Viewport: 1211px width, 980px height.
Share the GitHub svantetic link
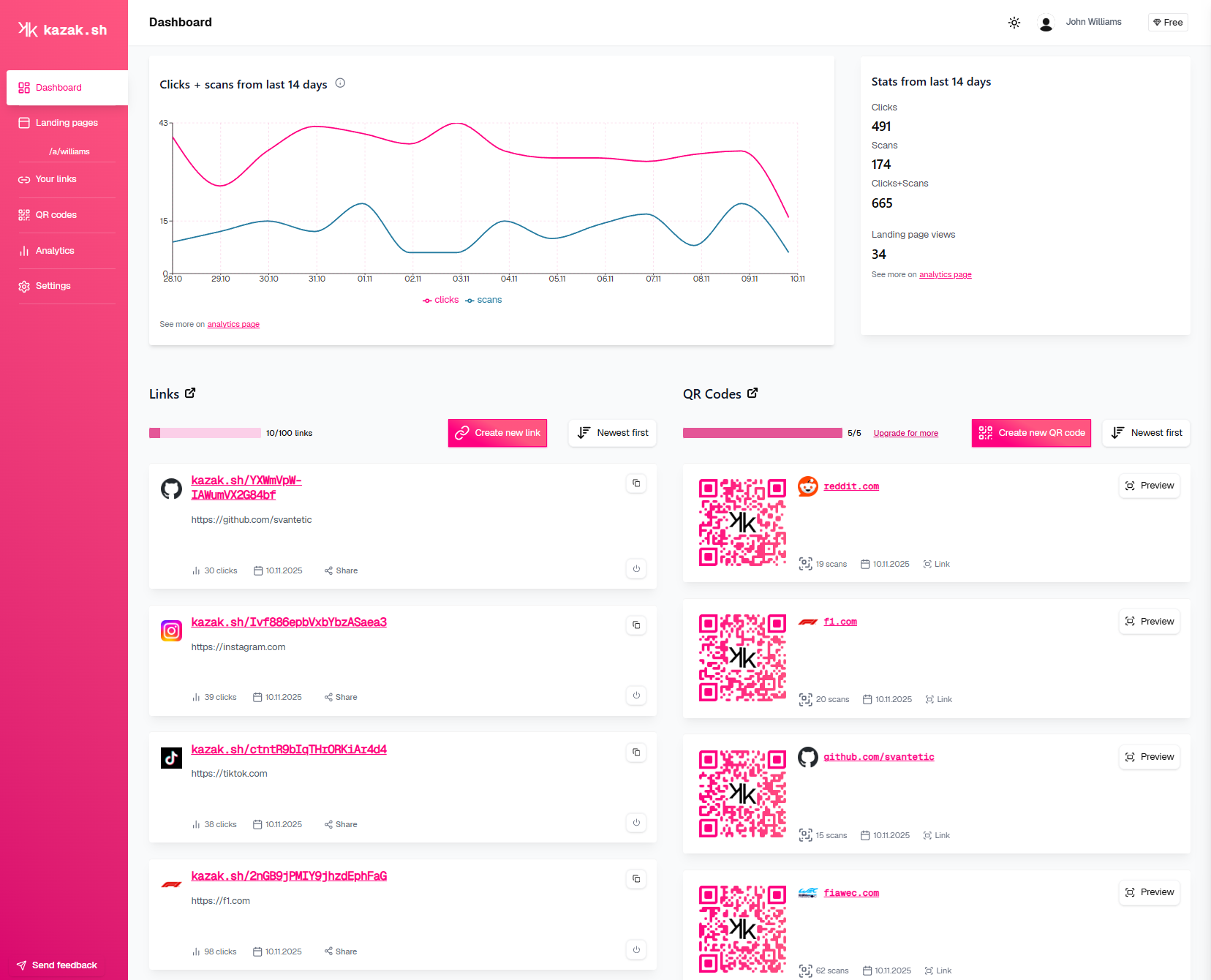click(341, 570)
